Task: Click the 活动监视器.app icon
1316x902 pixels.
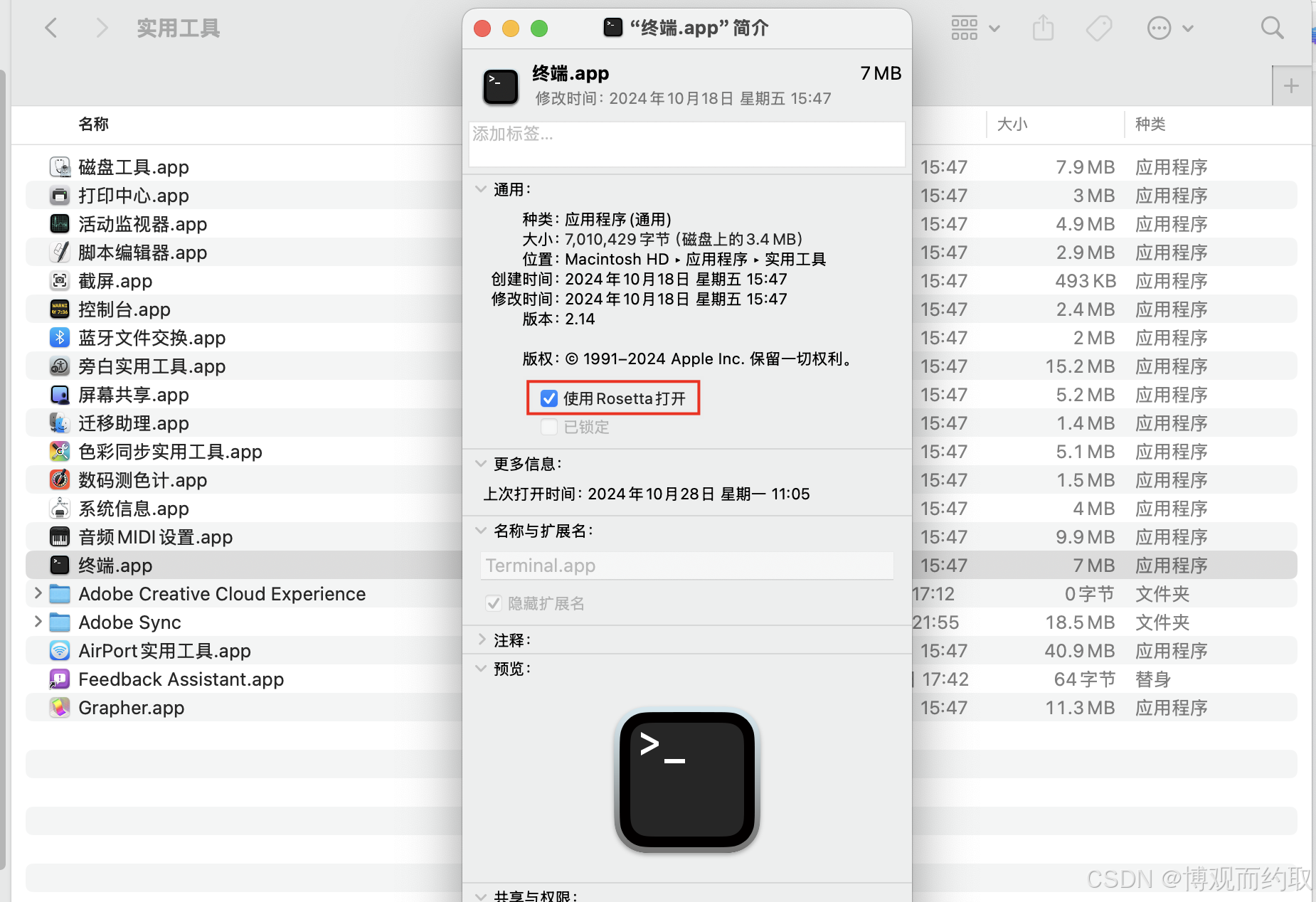Action: pyautogui.click(x=60, y=224)
